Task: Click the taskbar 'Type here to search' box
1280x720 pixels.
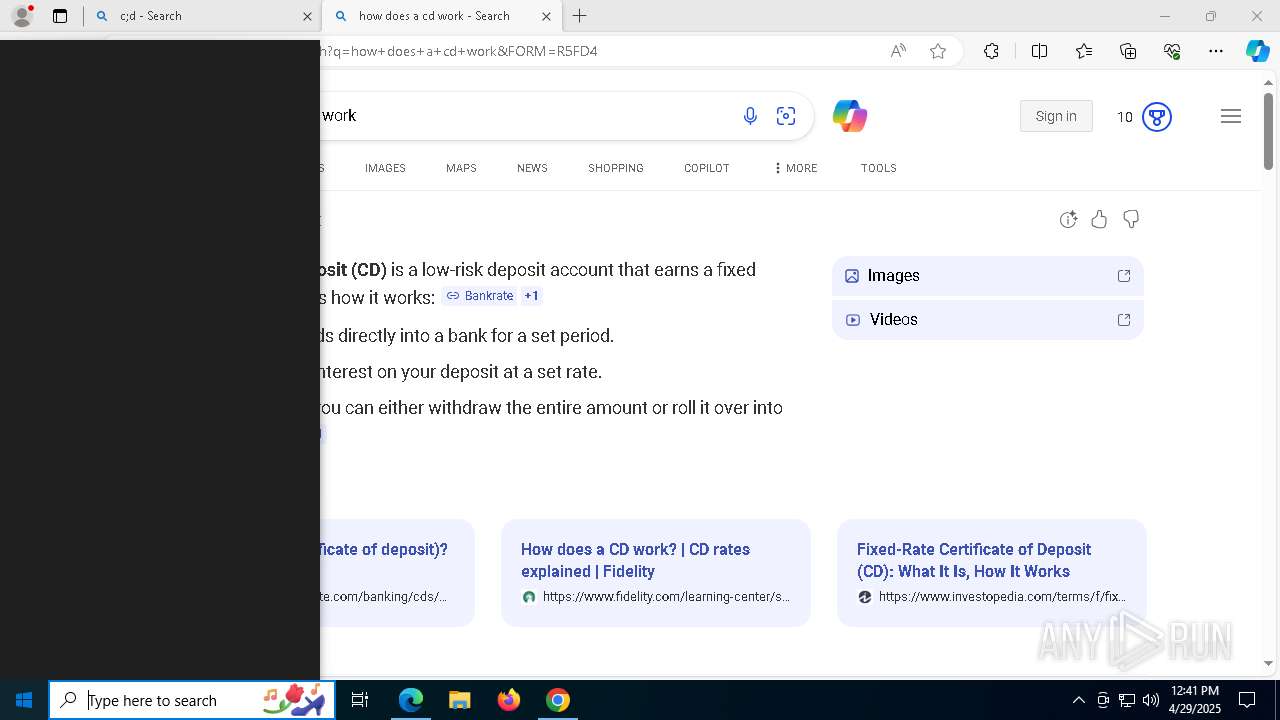Action: [192, 700]
